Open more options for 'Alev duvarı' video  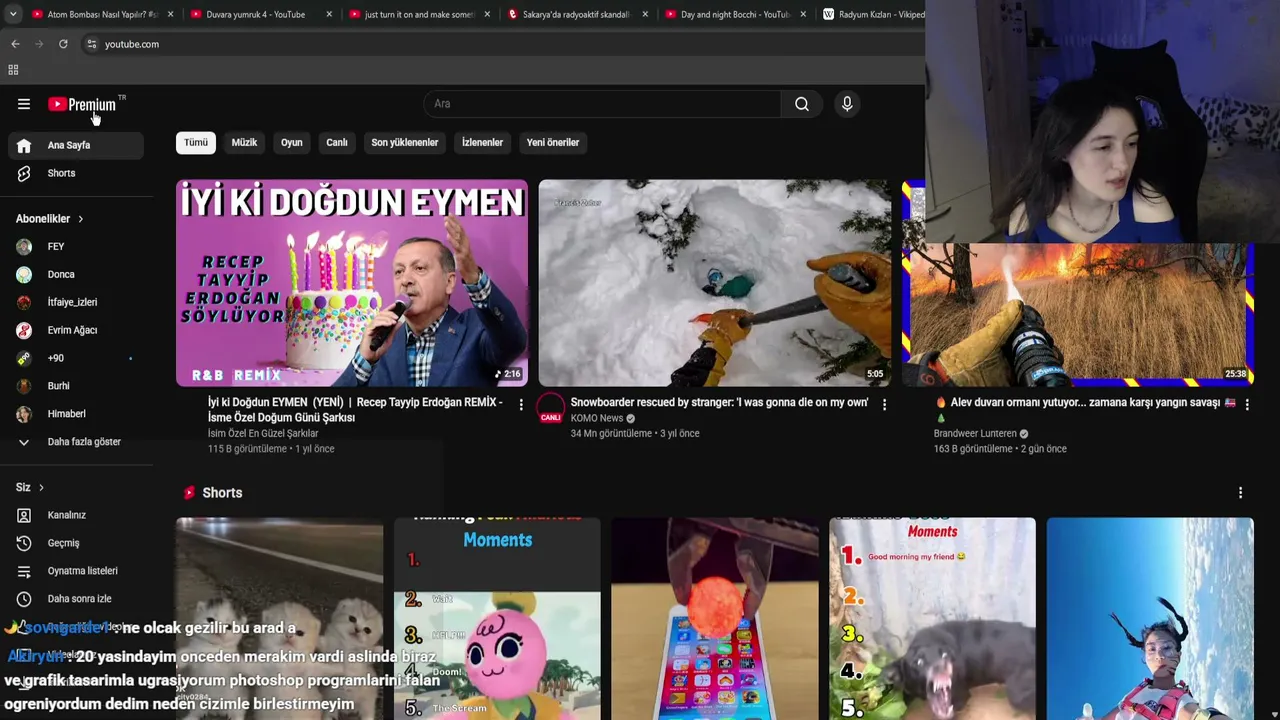point(1247,405)
